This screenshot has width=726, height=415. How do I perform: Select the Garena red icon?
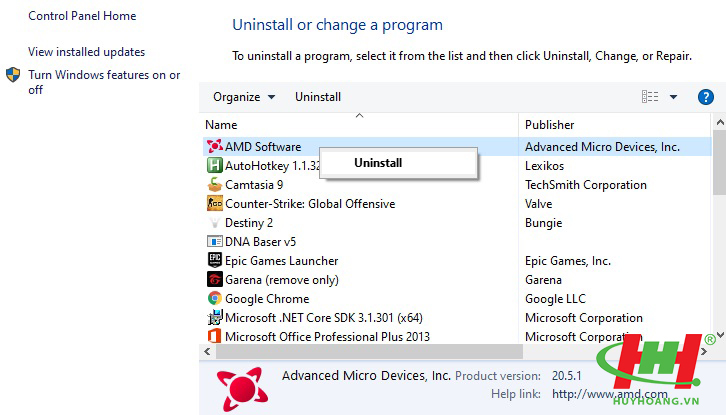click(214, 279)
